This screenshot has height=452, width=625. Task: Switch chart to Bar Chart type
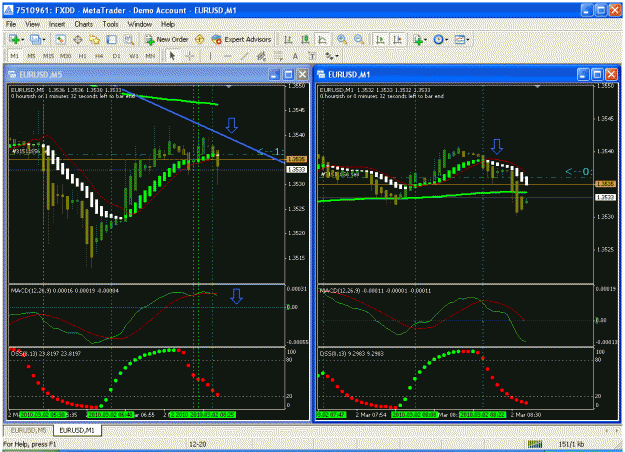pyautogui.click(x=288, y=39)
